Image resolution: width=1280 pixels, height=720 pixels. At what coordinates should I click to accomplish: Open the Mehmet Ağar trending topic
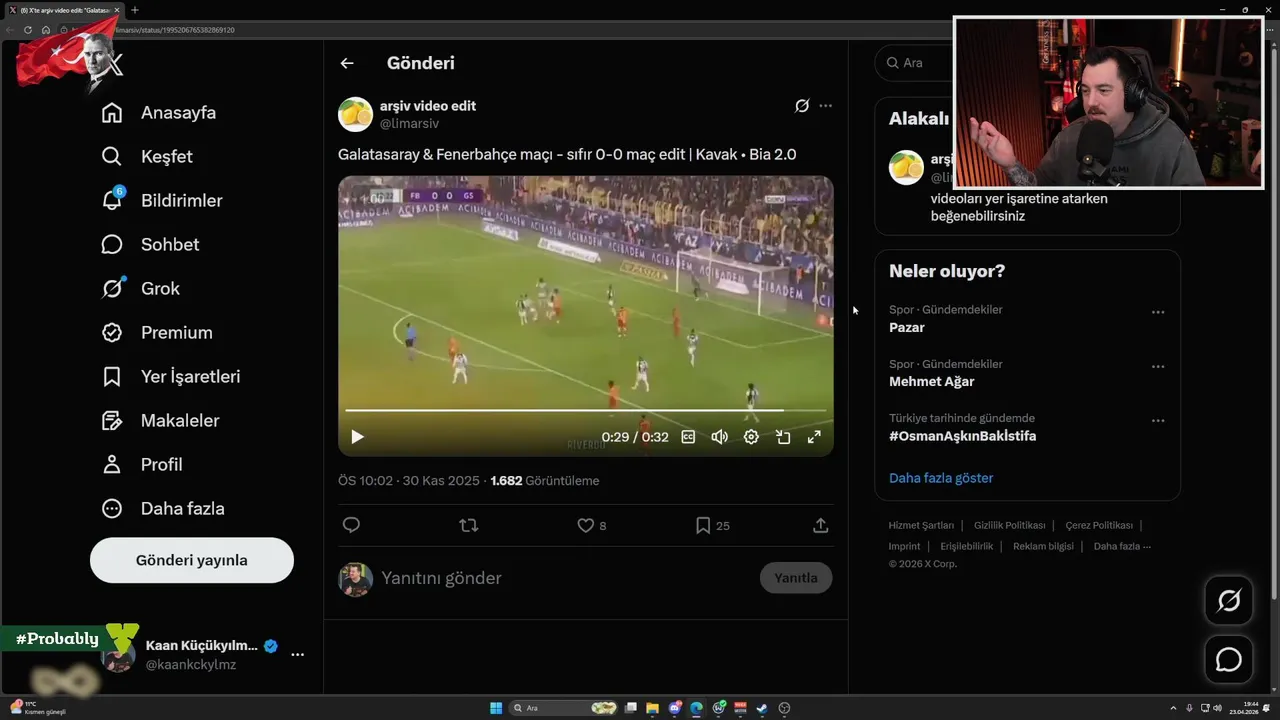pyautogui.click(x=932, y=381)
